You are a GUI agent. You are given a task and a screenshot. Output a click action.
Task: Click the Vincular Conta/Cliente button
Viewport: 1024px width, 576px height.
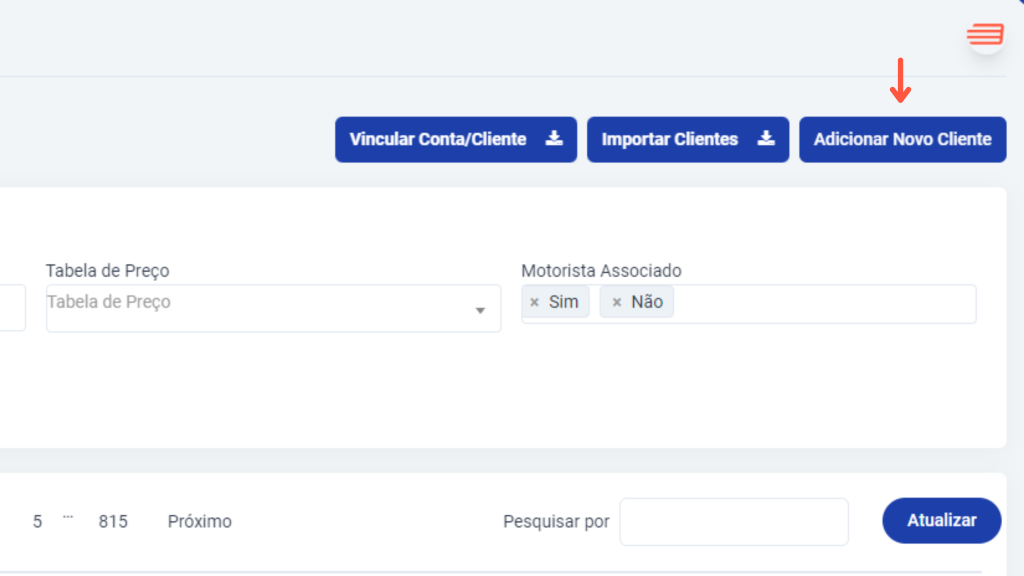tap(456, 139)
